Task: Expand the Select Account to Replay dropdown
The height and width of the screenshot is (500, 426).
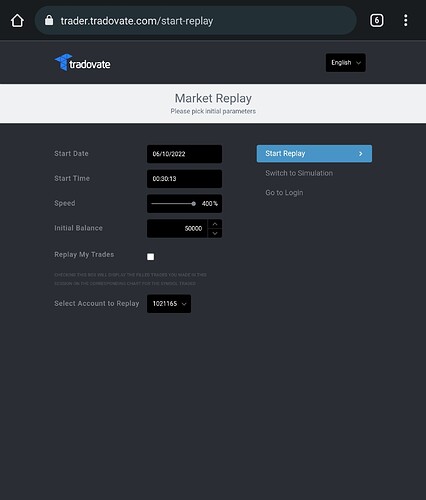Action: pyautogui.click(x=169, y=304)
